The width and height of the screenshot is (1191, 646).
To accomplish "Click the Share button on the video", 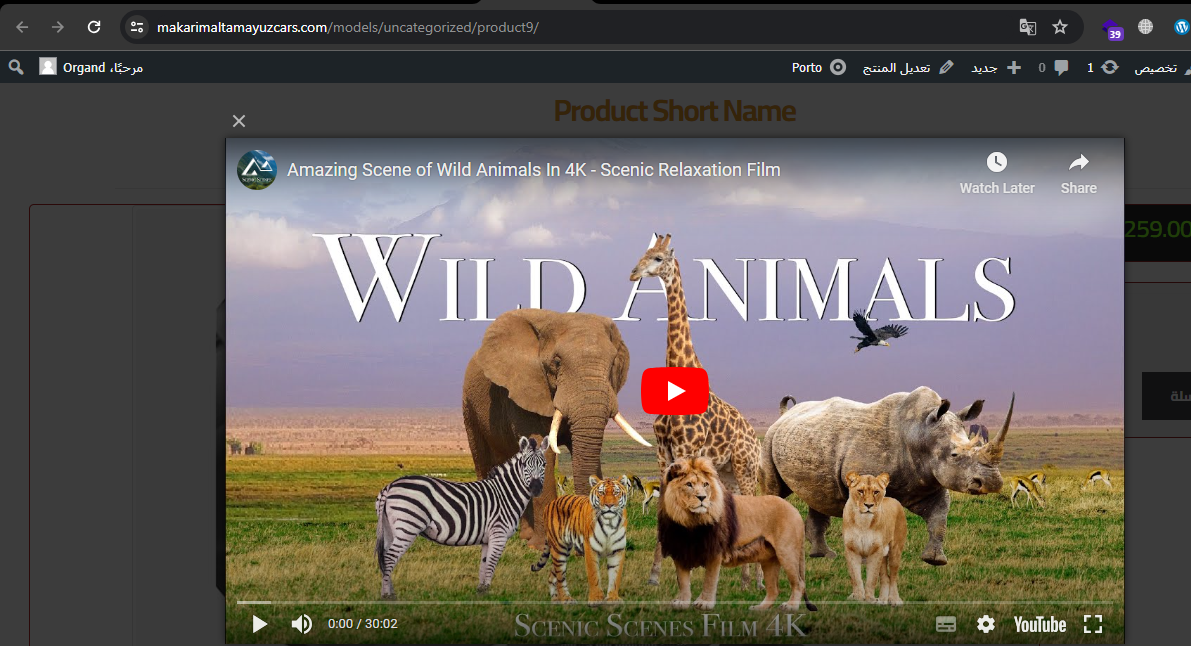I will pos(1079,173).
